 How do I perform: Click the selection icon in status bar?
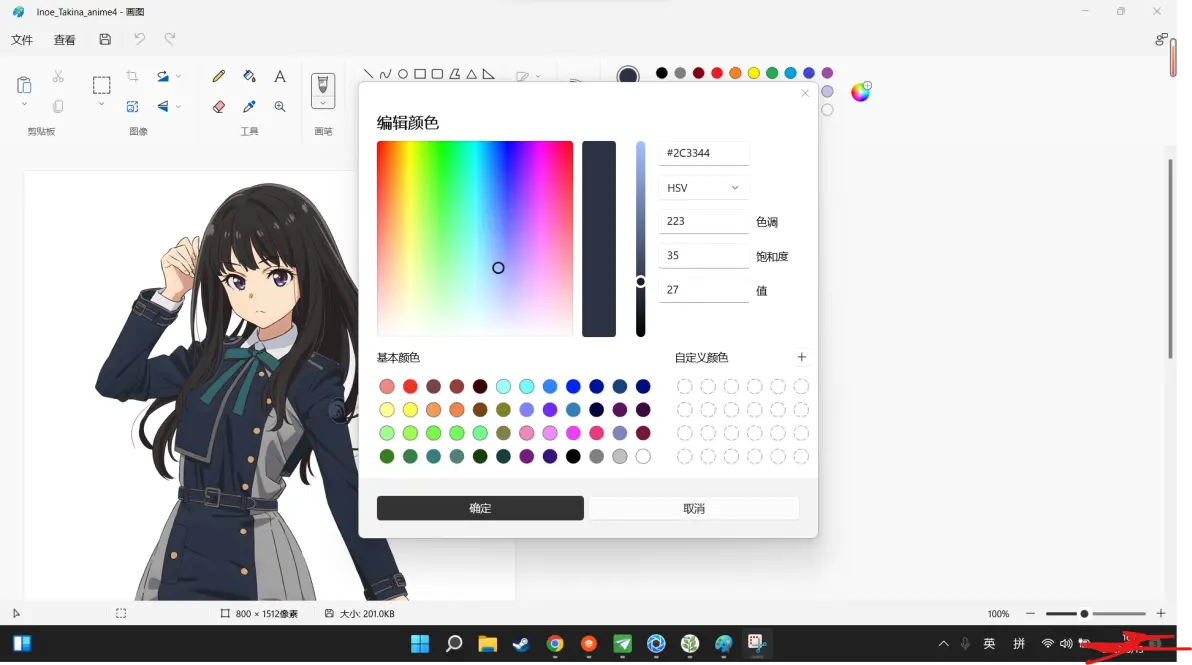pos(121,613)
